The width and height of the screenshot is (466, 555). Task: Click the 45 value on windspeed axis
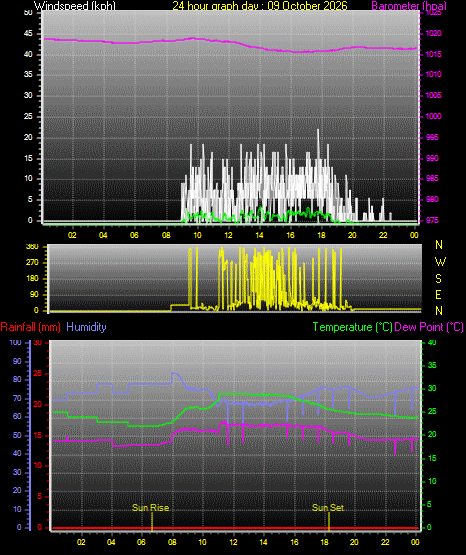tap(28, 34)
